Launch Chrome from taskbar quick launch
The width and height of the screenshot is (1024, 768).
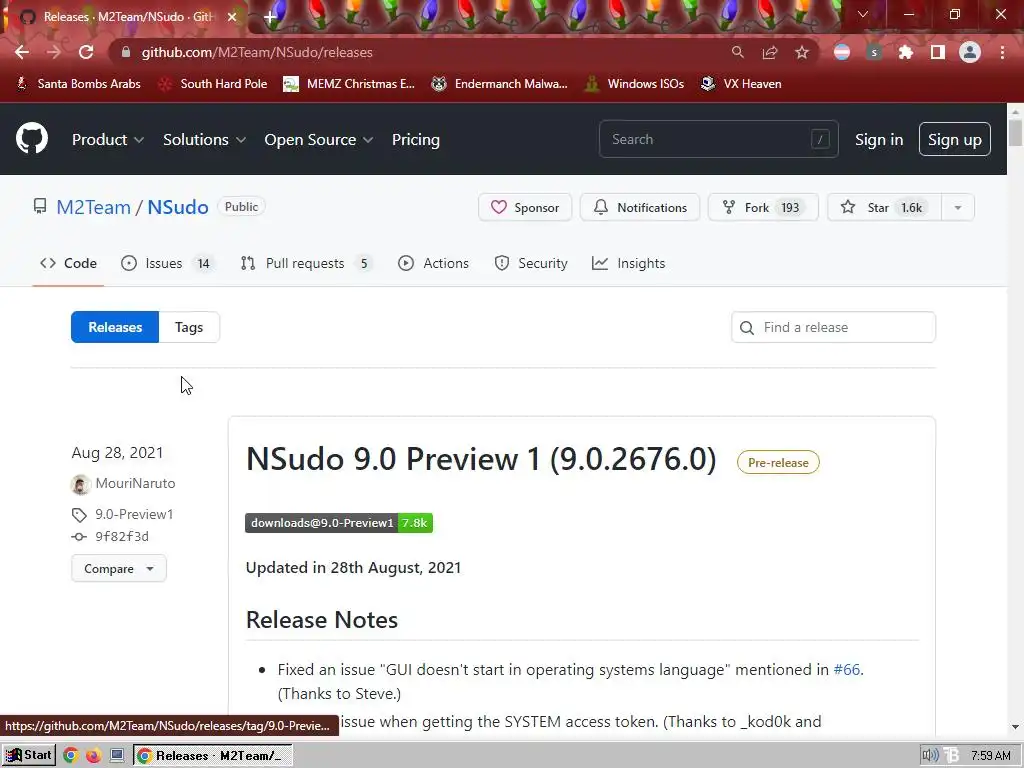(71, 756)
